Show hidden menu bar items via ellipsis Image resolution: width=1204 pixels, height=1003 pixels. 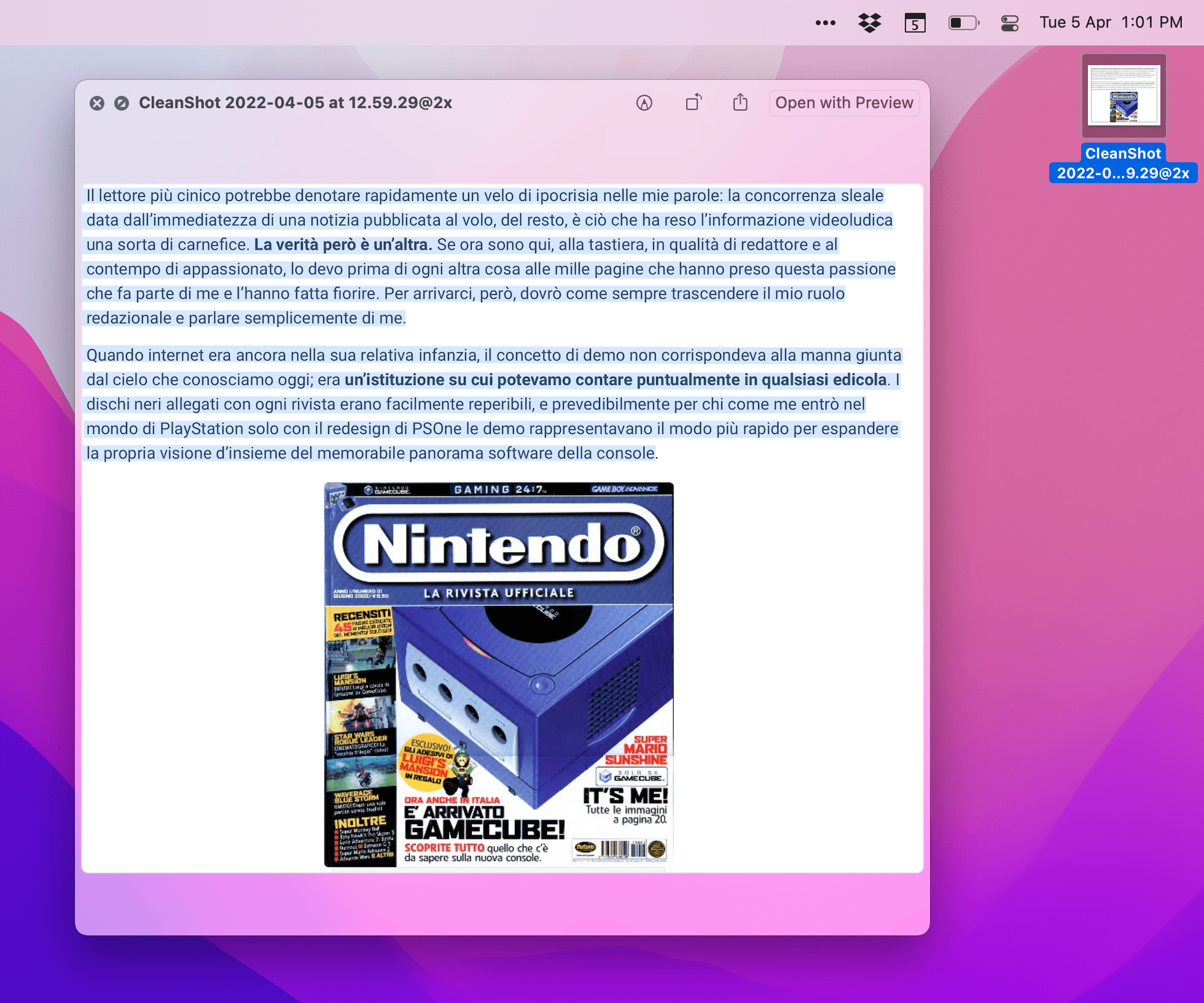[825, 23]
